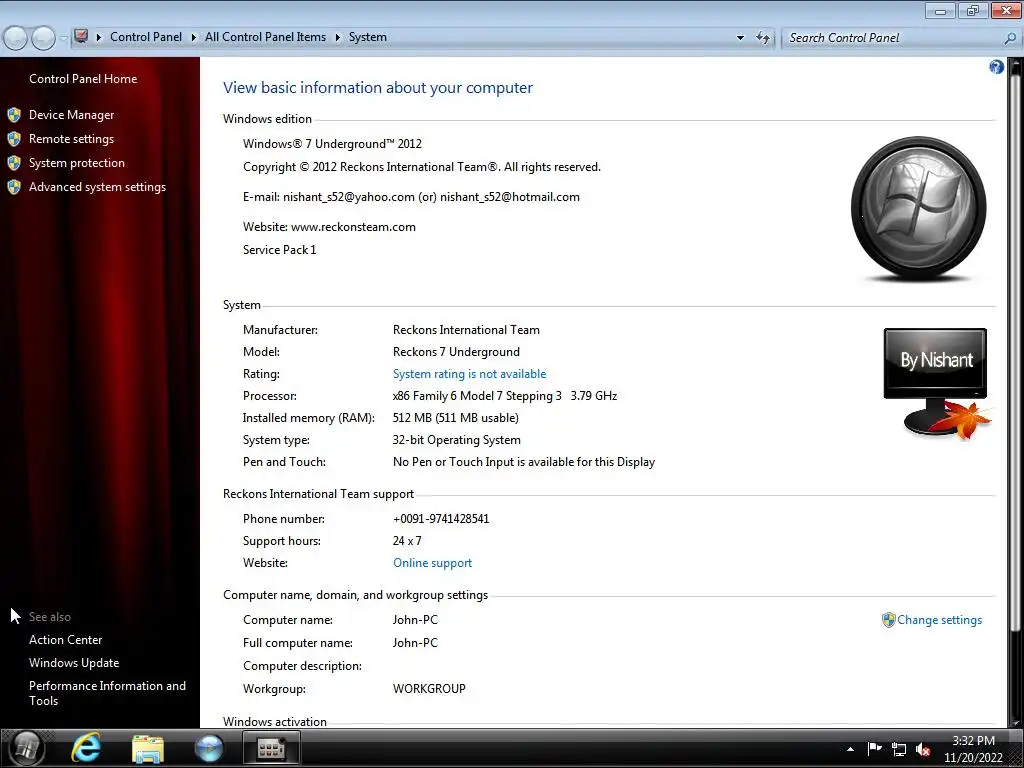Select System breadcrumb

[368, 37]
